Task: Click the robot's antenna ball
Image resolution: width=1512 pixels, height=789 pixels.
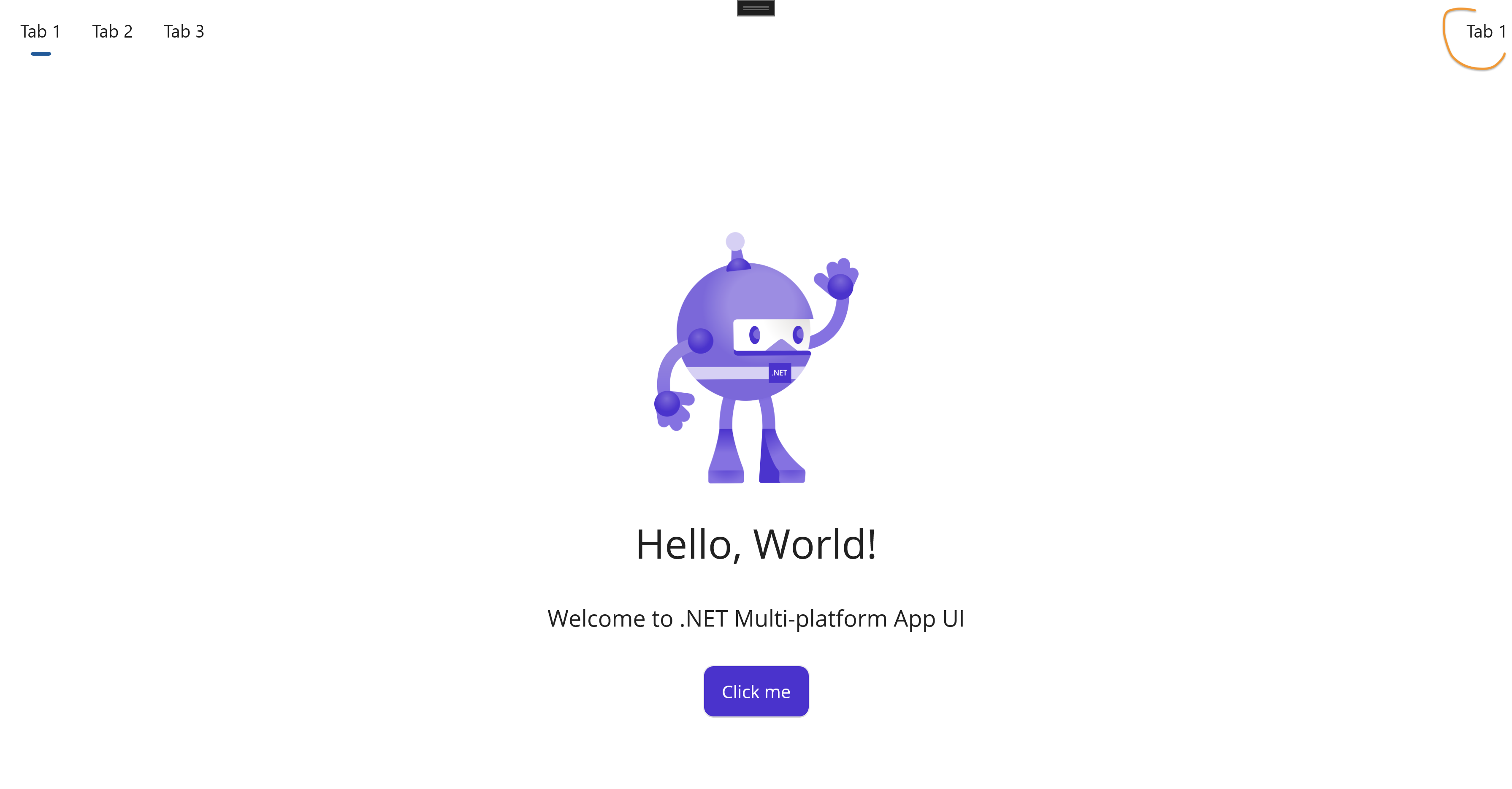Action: coord(735,241)
